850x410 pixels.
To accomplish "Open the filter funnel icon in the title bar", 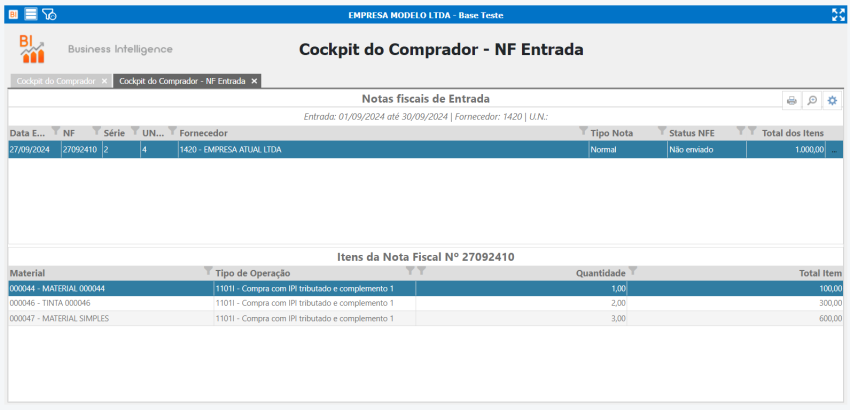I will point(49,15).
